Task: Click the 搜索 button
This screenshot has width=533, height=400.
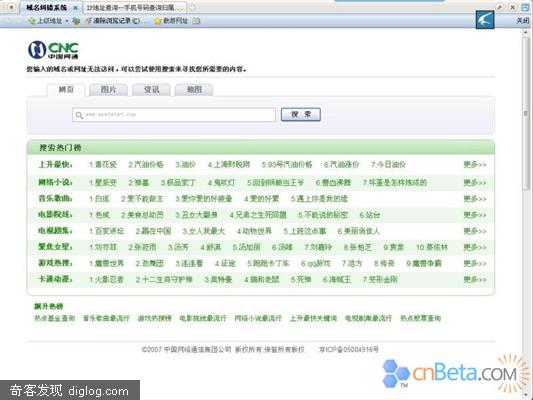Action: (301, 115)
